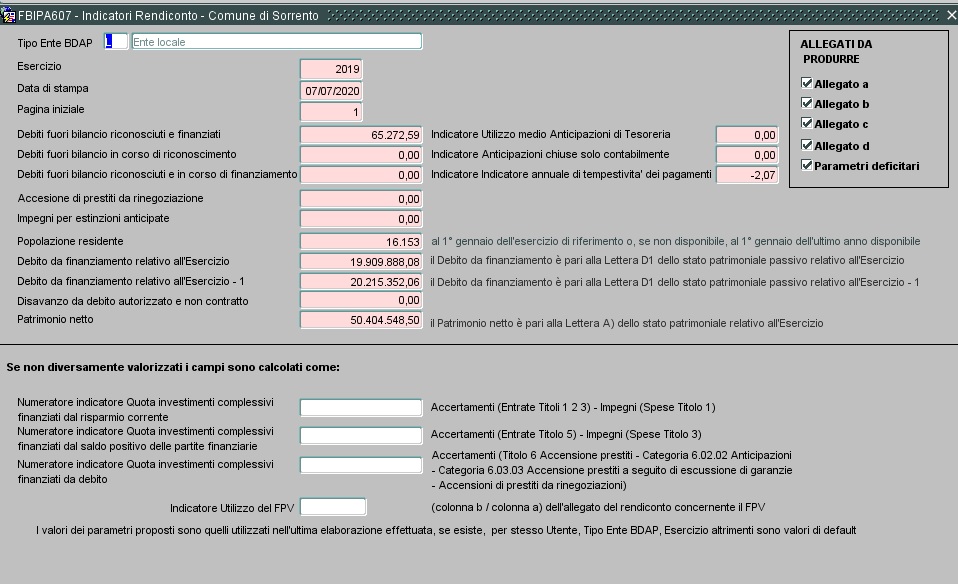Viewport: 958px width, 584px height.
Task: Click the Tipo Ente BDAP code field
Action: [115, 42]
